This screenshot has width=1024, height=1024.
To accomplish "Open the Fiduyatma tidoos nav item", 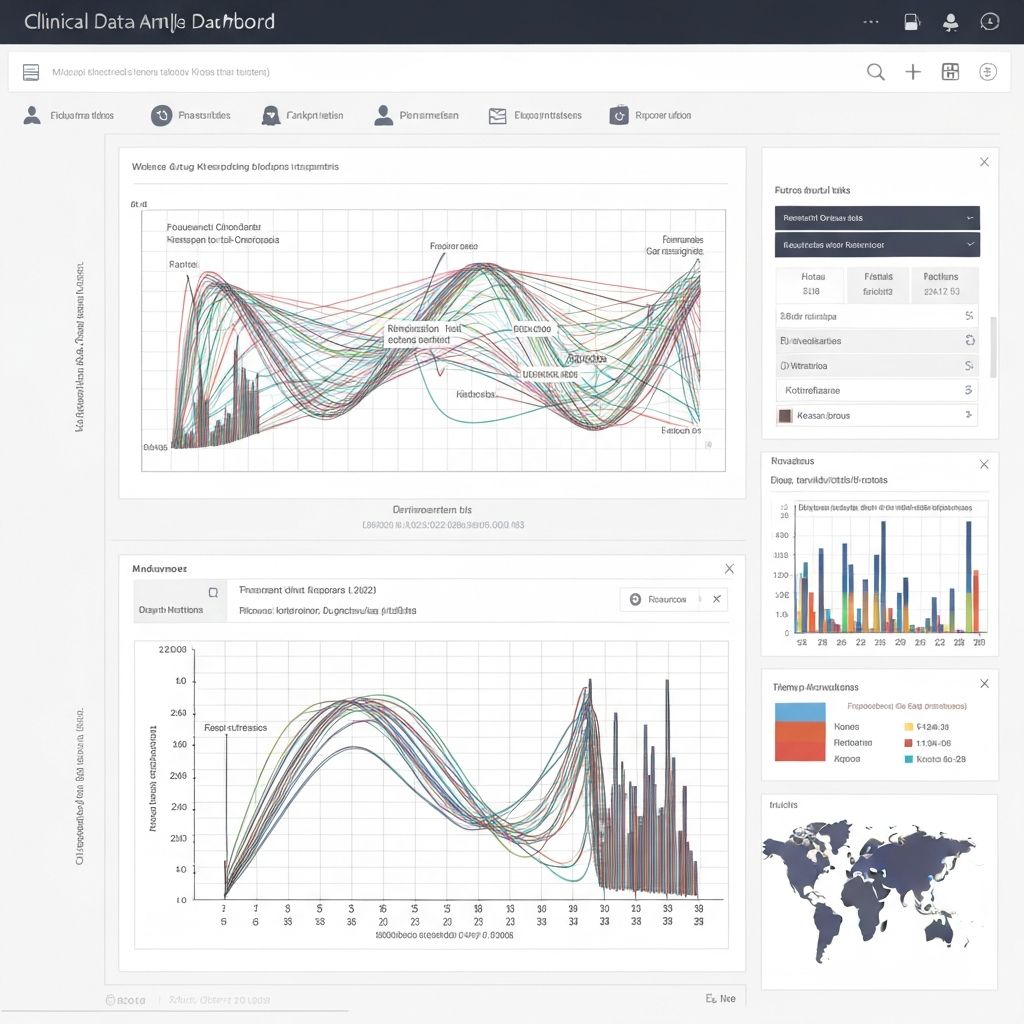I will 69,116.
